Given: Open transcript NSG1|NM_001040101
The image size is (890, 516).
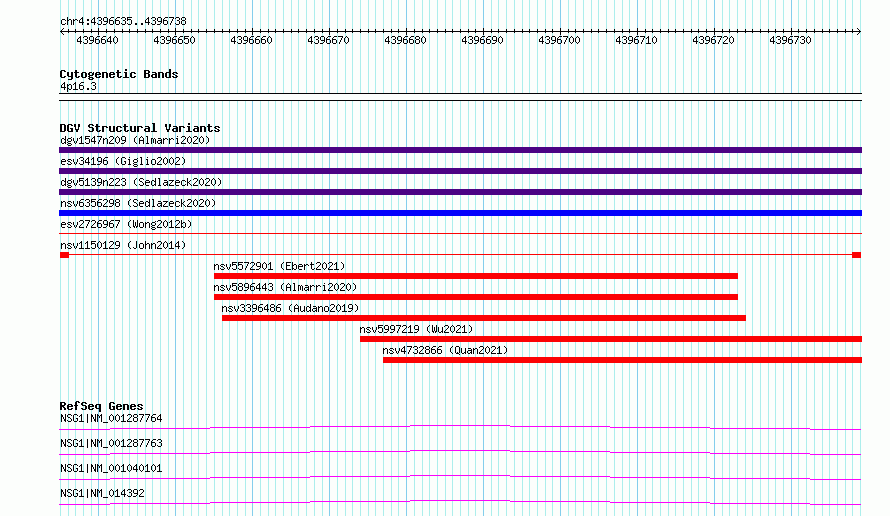Looking at the screenshot, I should [x=111, y=468].
